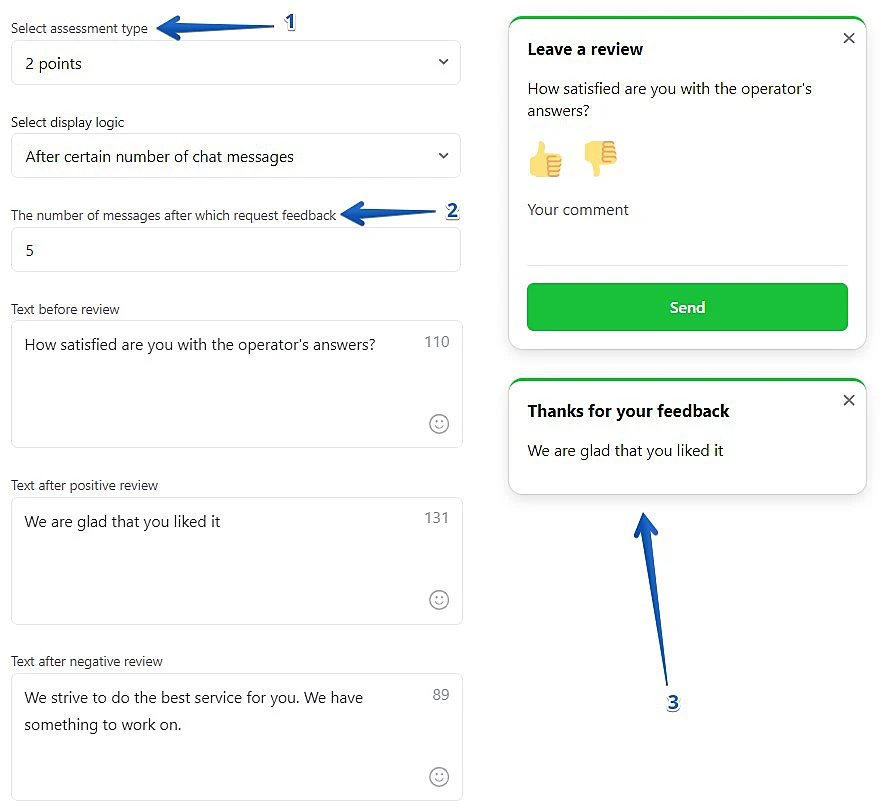The image size is (895, 810).
Task: Click the Select display logic label
Action: click(x=68, y=122)
